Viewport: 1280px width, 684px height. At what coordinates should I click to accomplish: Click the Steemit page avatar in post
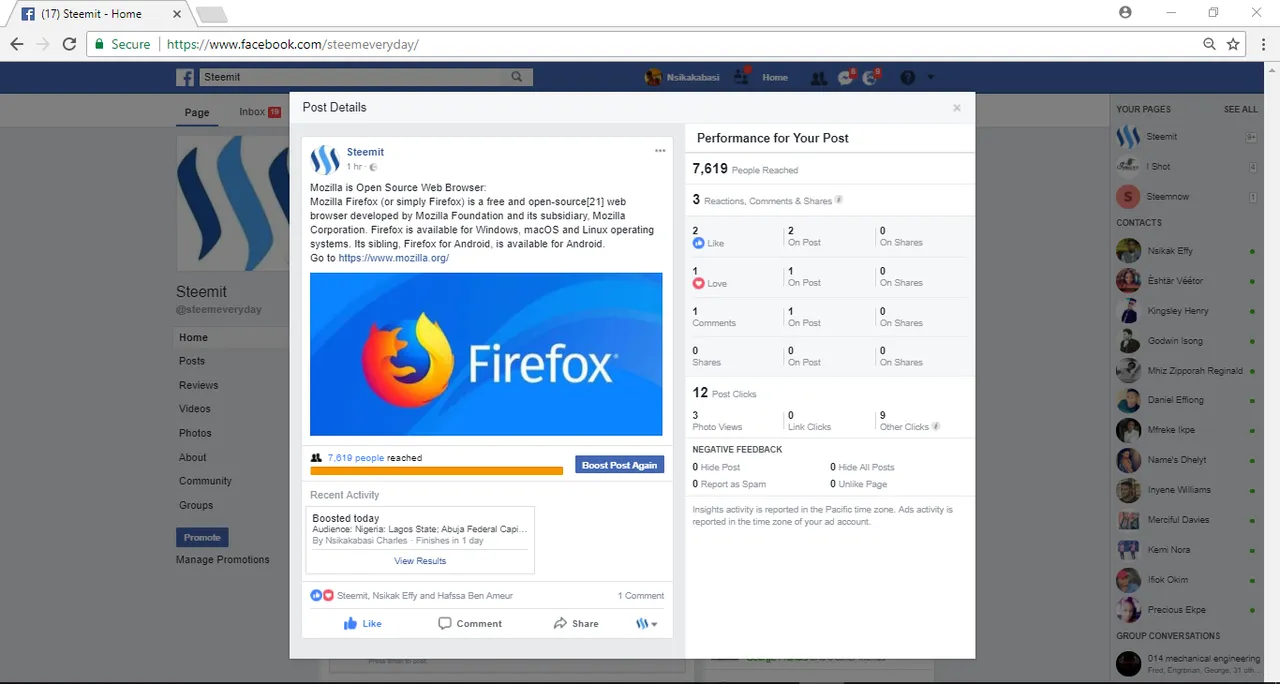point(325,159)
